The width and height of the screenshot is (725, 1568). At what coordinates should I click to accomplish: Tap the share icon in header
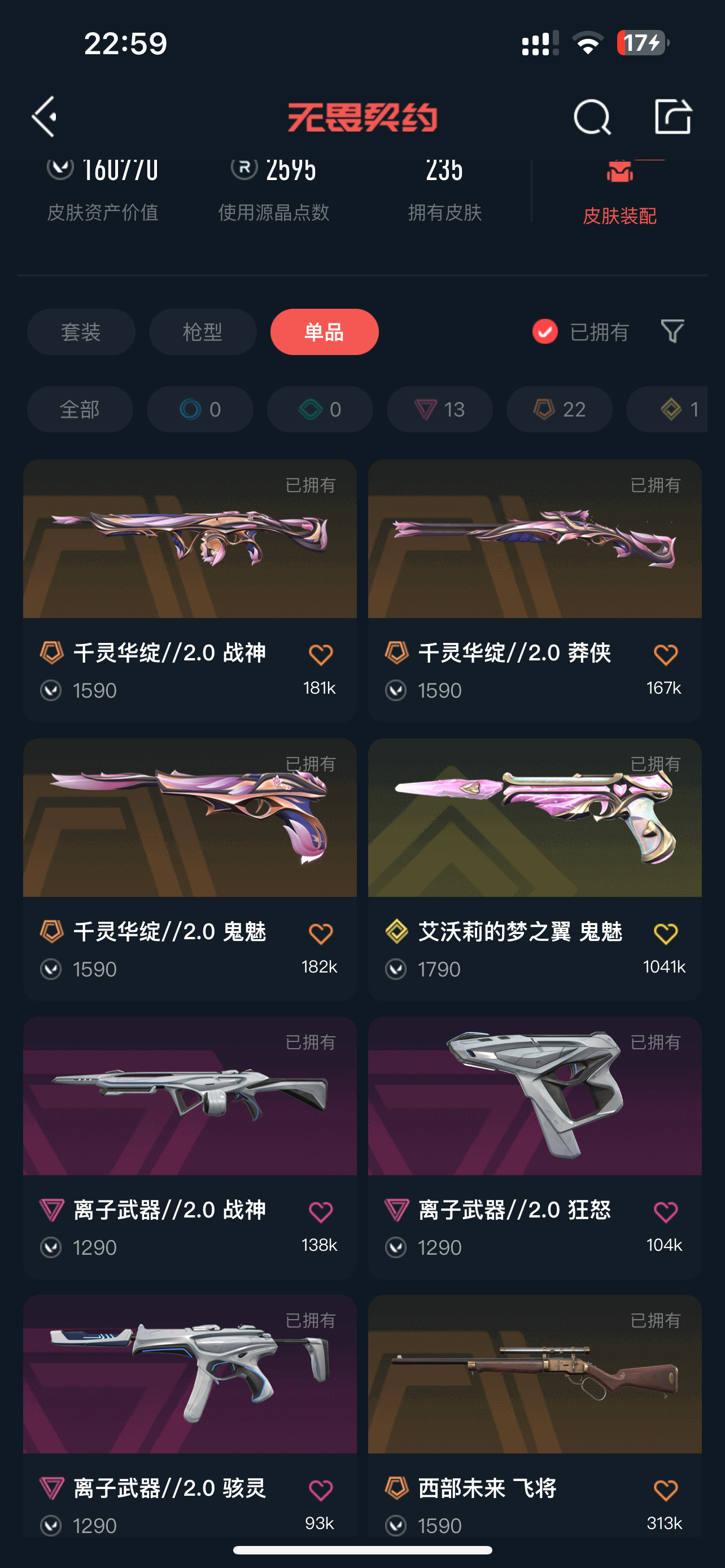point(672,116)
